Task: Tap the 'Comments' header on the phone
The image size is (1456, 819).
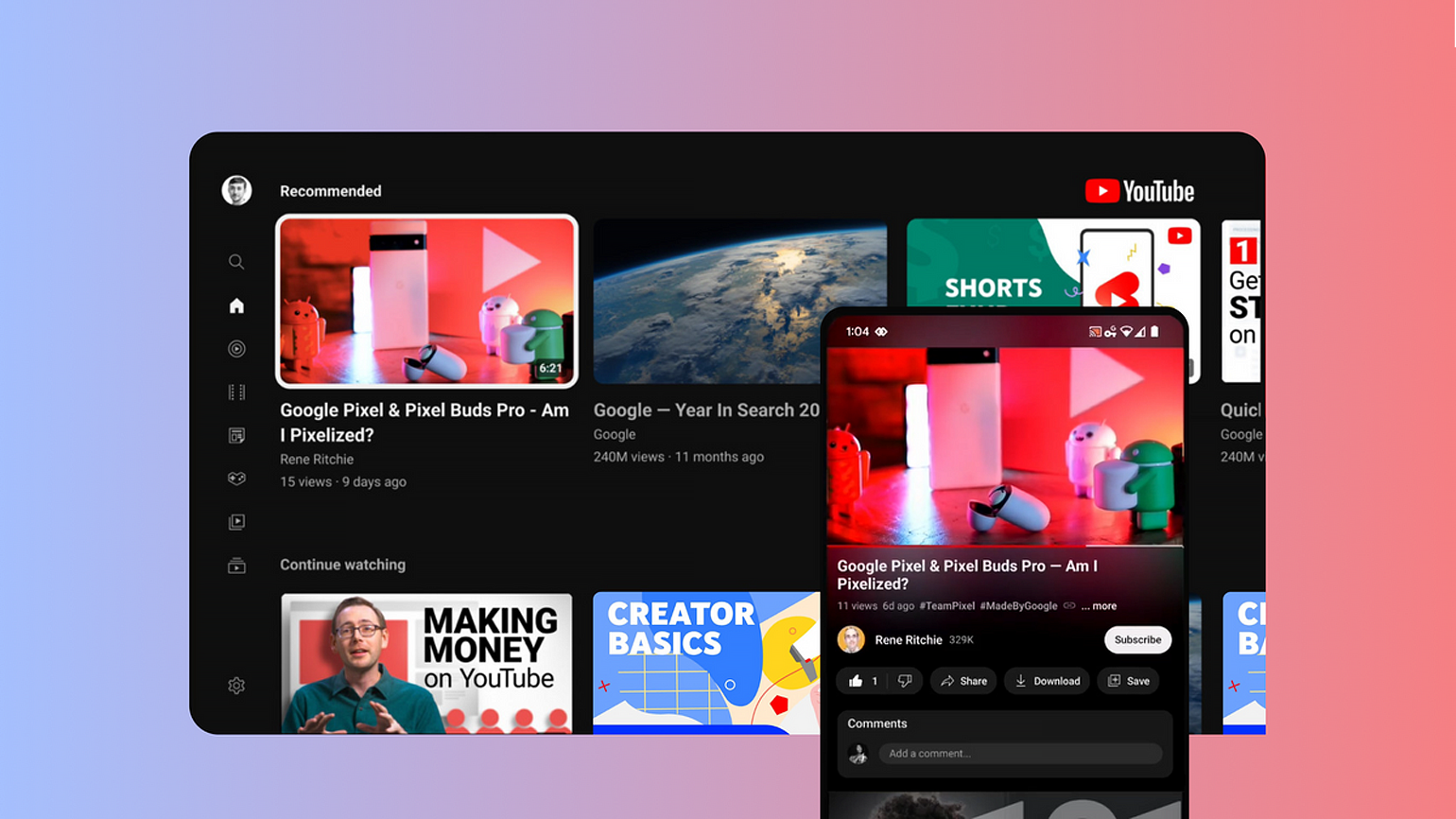Action: click(x=877, y=723)
